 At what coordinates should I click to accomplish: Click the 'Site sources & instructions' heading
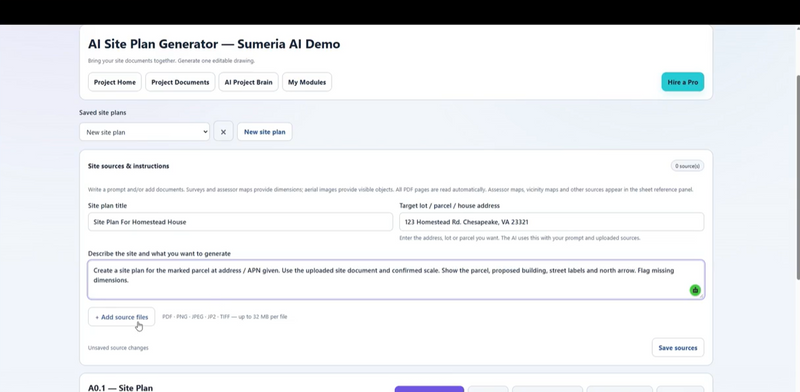pyautogui.click(x=129, y=166)
